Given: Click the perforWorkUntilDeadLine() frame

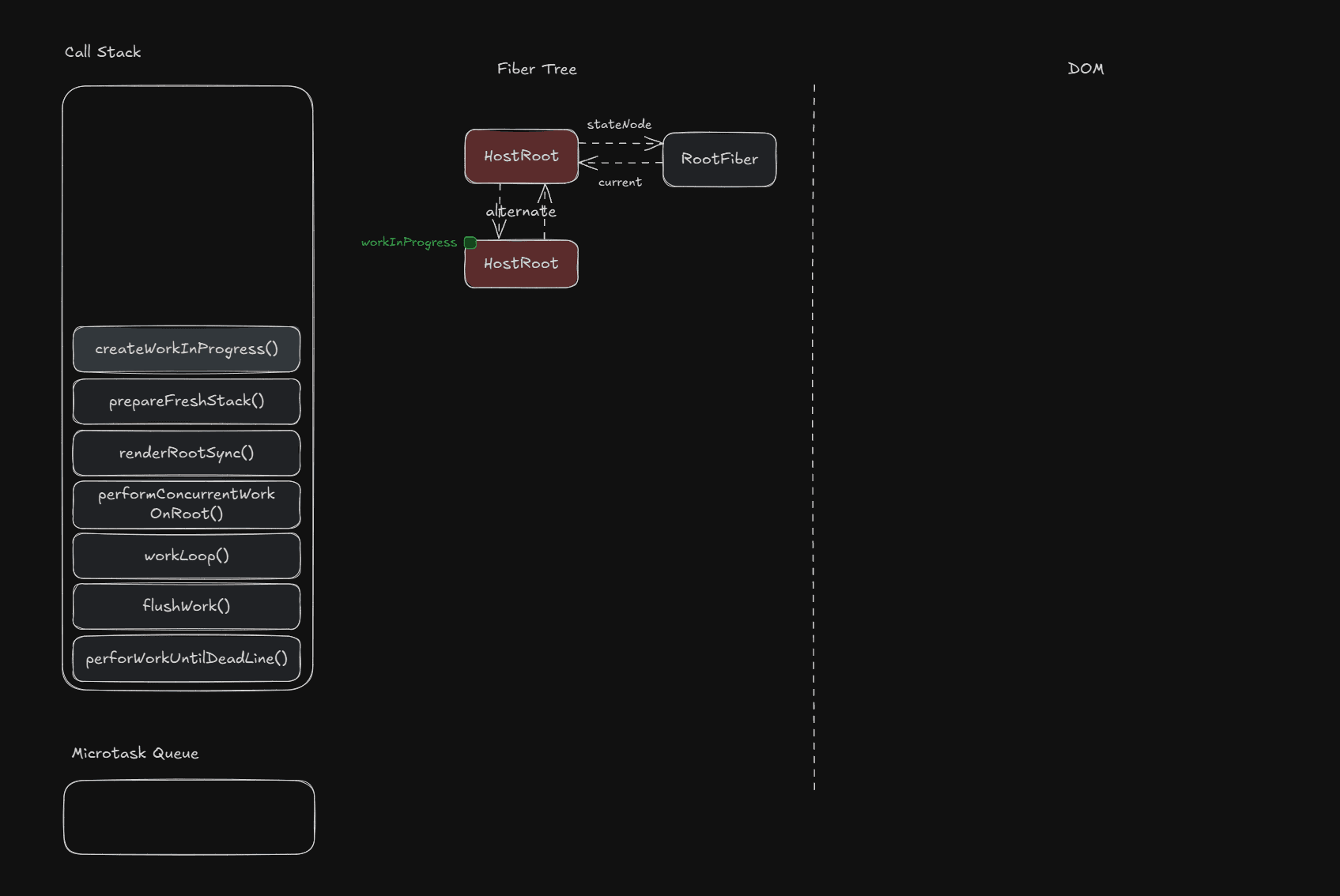Looking at the screenshot, I should tap(187, 658).
